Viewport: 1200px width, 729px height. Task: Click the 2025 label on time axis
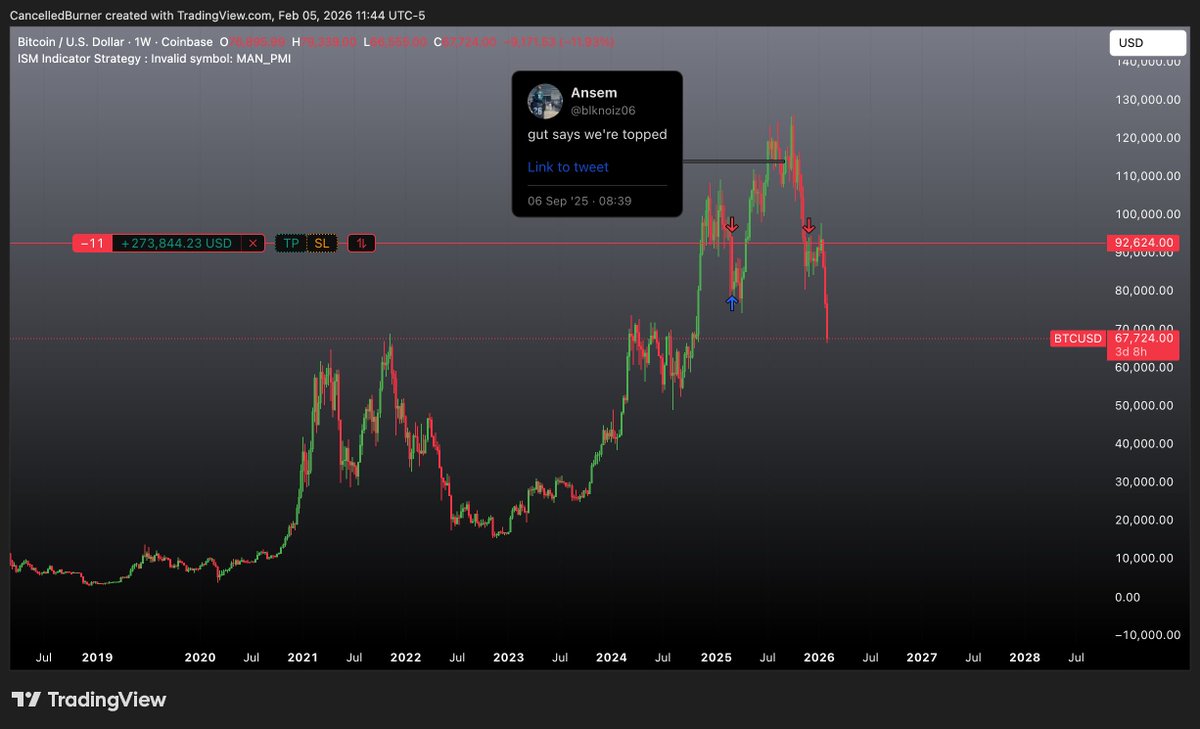(716, 658)
